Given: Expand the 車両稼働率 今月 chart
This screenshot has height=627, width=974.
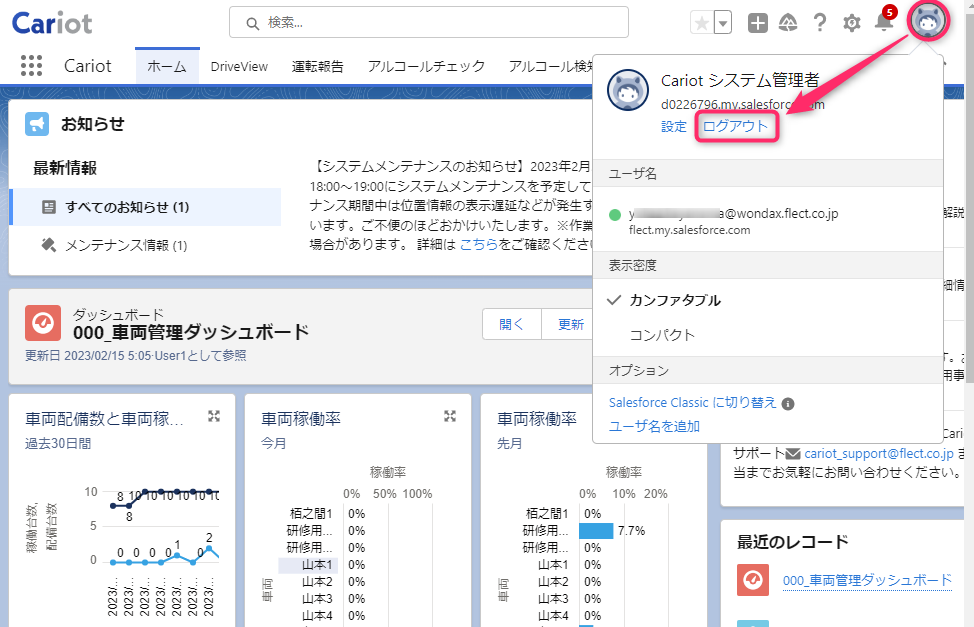Looking at the screenshot, I should coord(450,416).
